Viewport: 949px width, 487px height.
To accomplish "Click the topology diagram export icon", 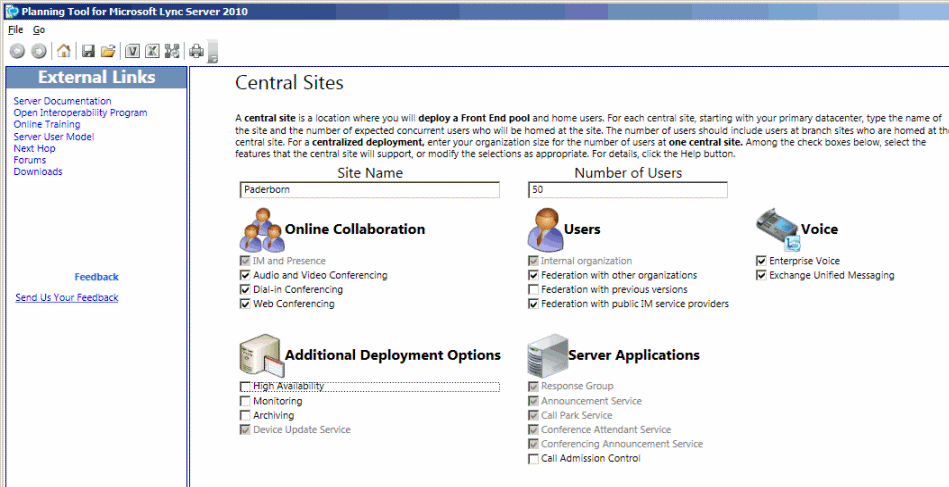I will 172,51.
